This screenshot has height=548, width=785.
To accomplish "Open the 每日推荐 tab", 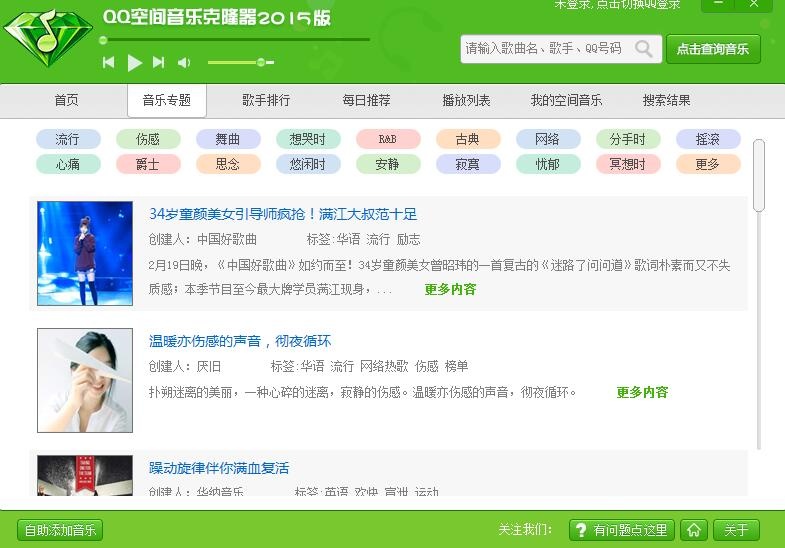I will [x=366, y=100].
